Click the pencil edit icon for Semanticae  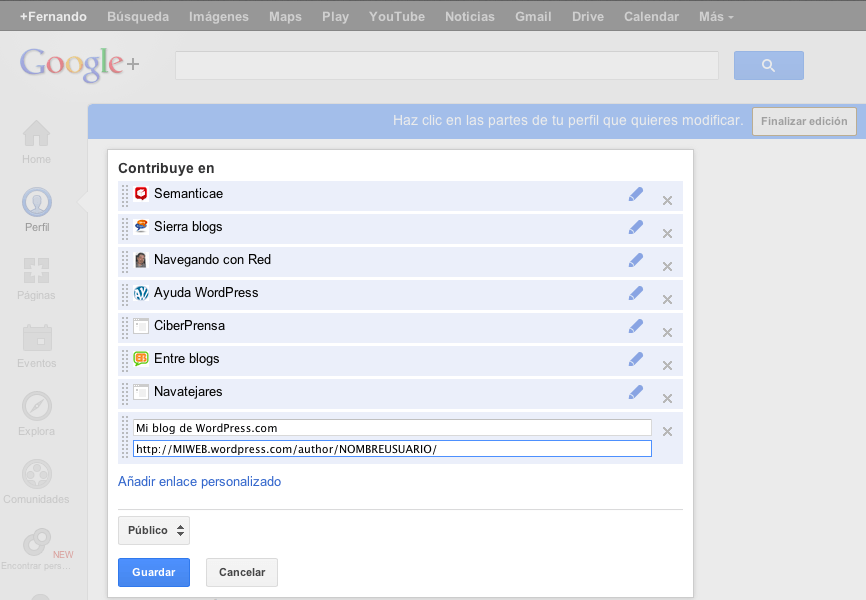point(635,194)
